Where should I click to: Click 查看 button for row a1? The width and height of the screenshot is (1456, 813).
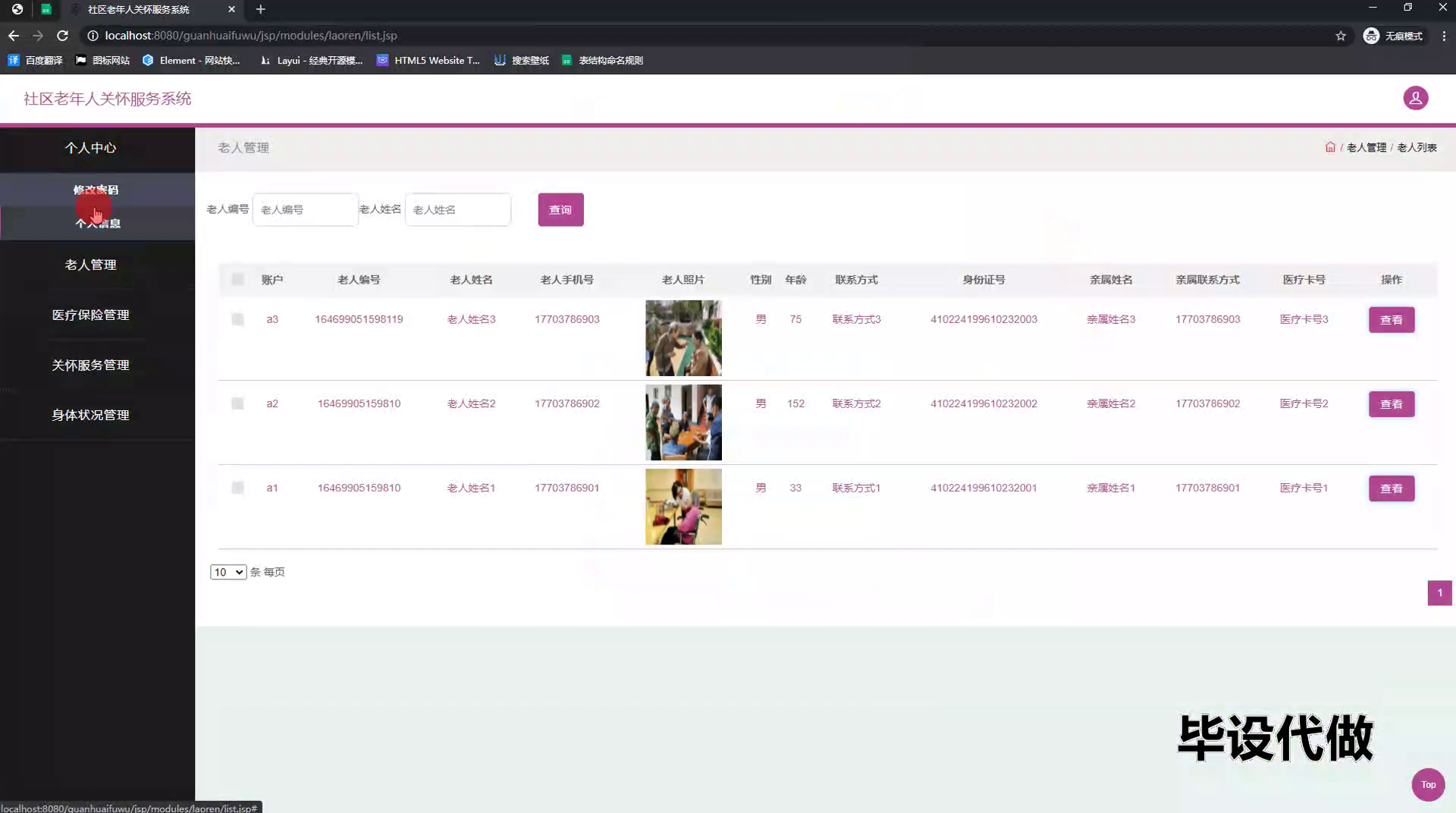[1391, 488]
